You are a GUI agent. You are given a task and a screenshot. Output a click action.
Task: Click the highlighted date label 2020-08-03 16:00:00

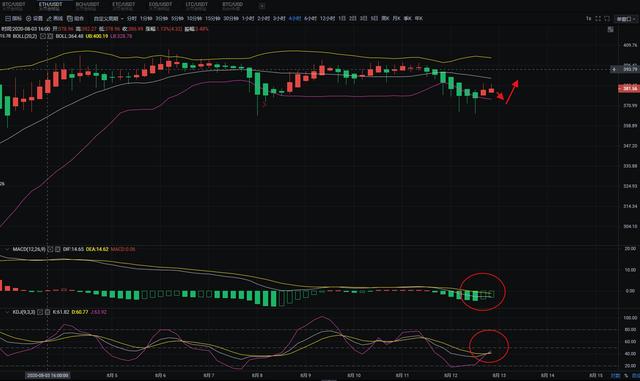(47, 375)
